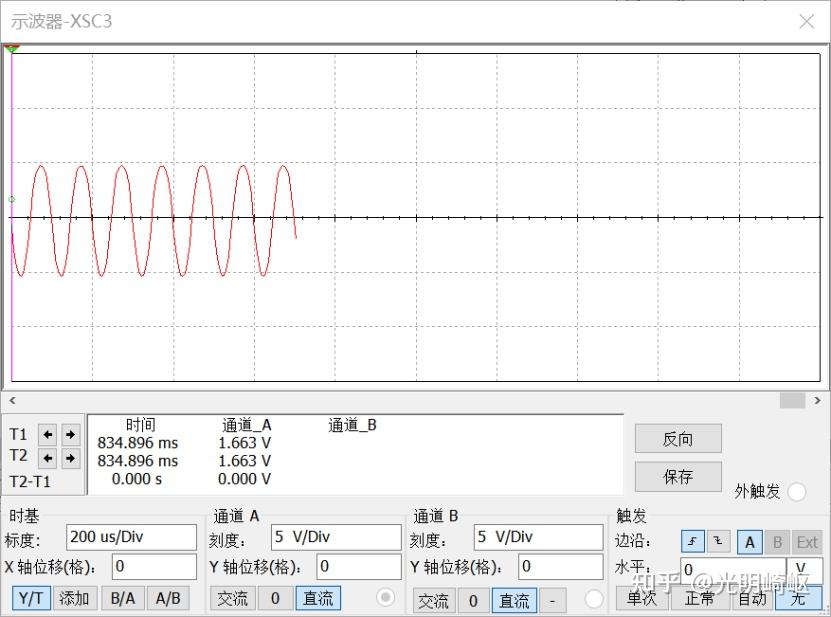Image resolution: width=831 pixels, height=617 pixels.
Task: Click timebase 200 us/Div field
Action: click(x=131, y=537)
